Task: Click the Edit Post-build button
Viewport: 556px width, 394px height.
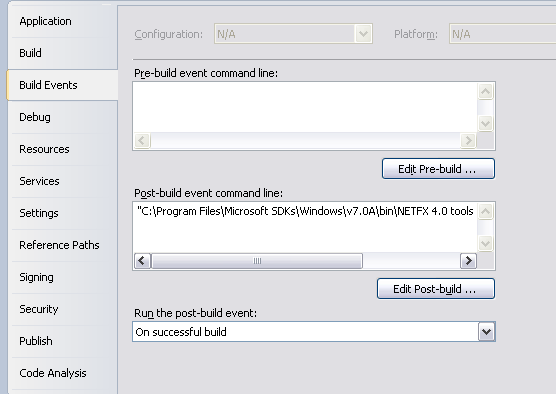Action: click(x=436, y=289)
